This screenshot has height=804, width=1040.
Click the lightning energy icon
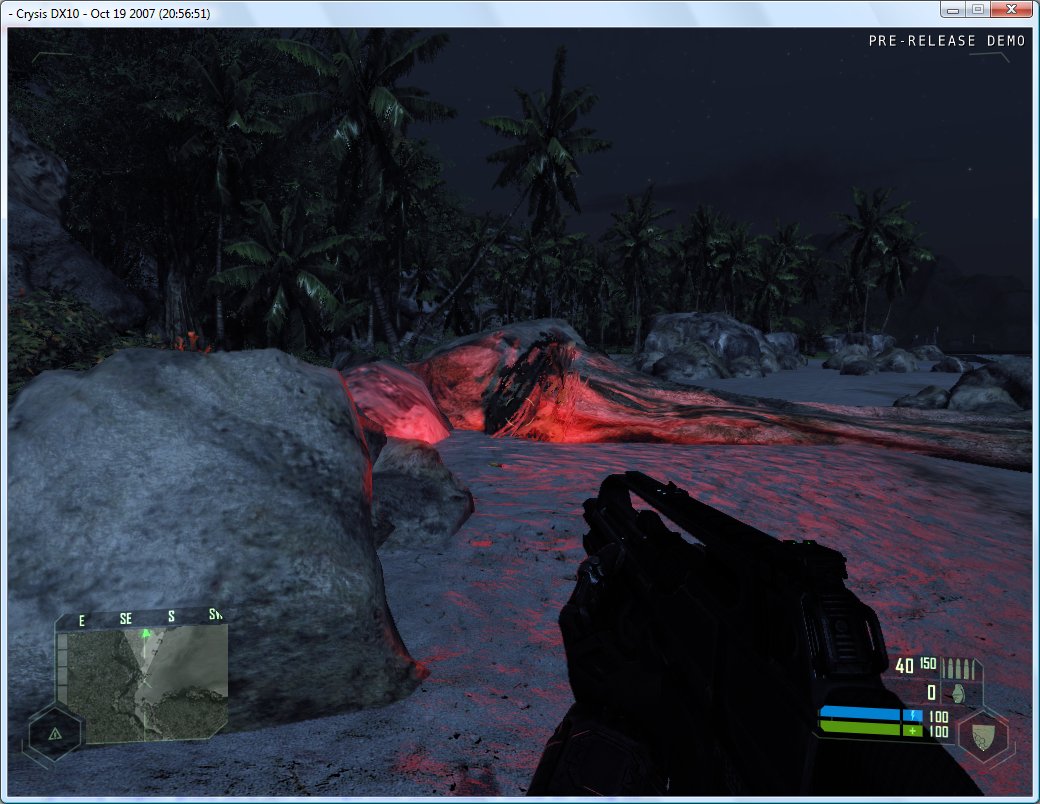point(913,716)
